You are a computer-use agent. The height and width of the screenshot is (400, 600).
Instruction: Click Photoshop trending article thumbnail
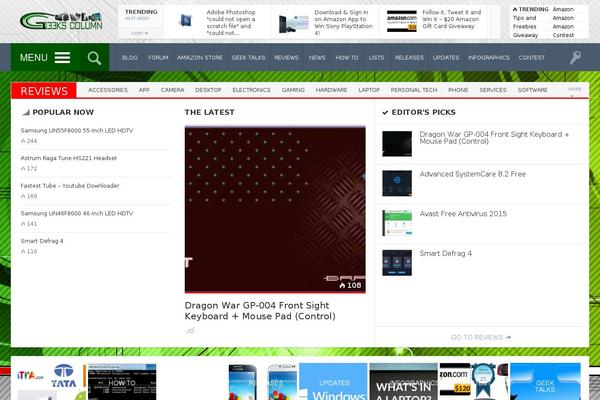point(186,20)
